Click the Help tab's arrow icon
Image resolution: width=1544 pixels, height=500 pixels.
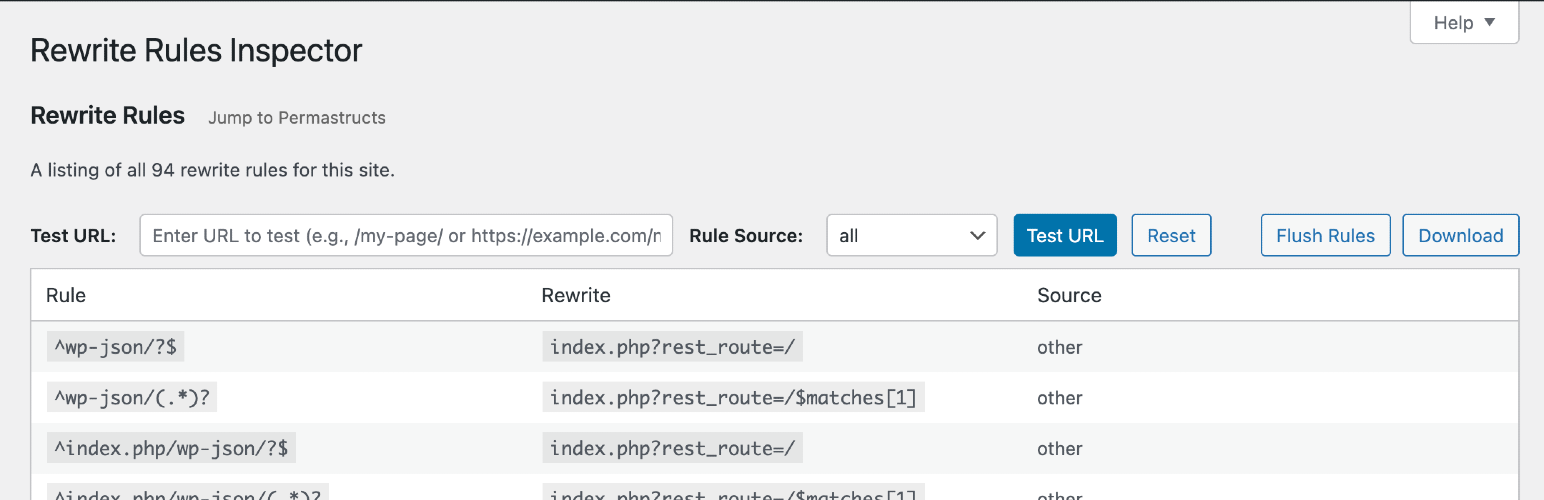click(x=1489, y=22)
